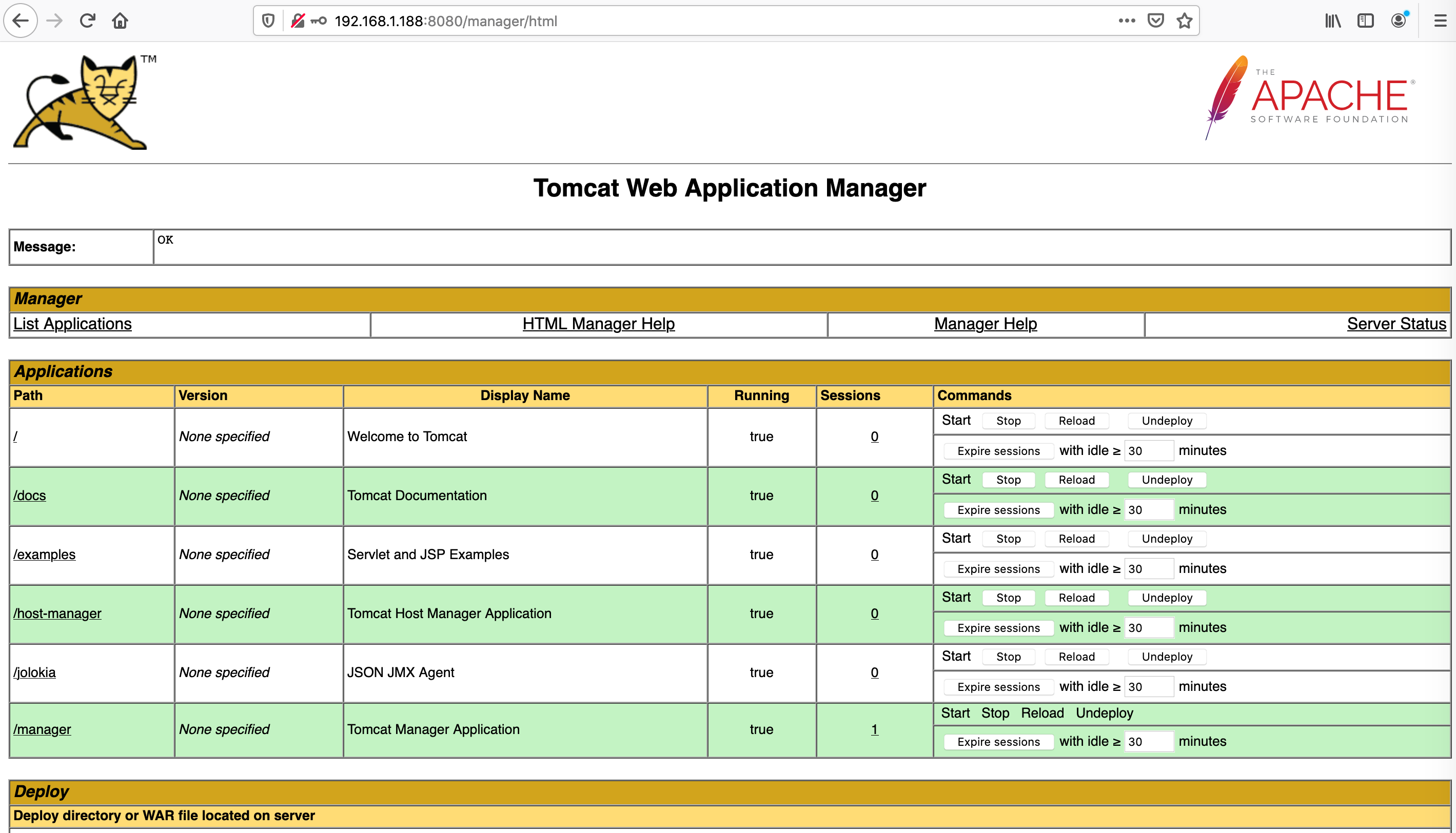1456x833 pixels.
Task: Show sidebars icon in toolbar
Action: pos(1366,21)
